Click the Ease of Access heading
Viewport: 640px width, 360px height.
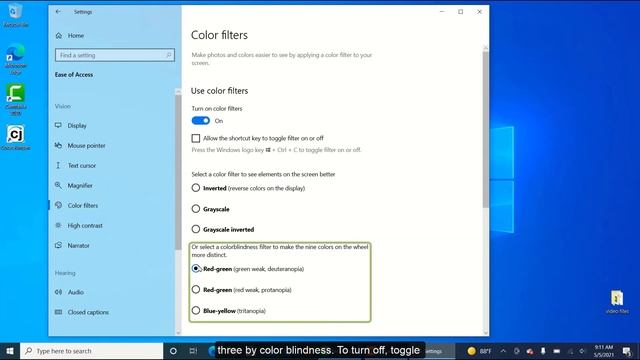coord(74,75)
